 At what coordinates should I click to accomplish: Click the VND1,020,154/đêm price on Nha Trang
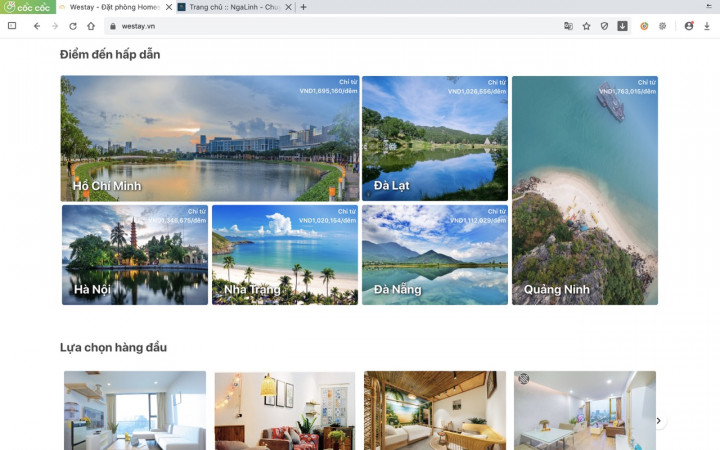click(327, 220)
